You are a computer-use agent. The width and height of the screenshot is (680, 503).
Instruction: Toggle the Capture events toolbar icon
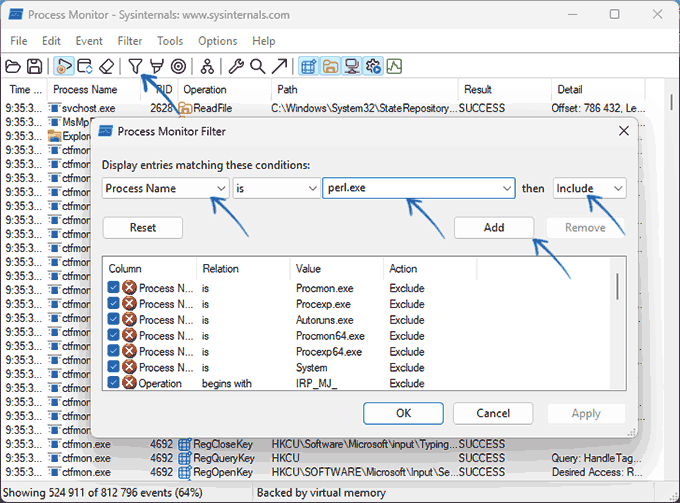(64, 66)
